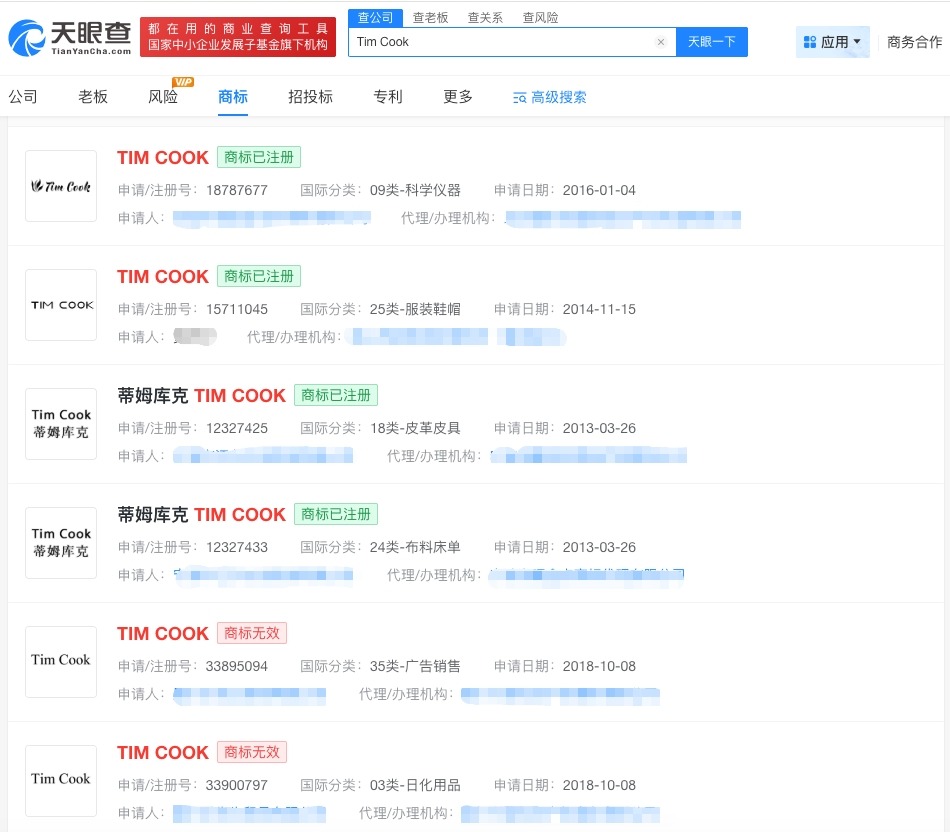This screenshot has height=832, width=950.
Task: Switch to the 风险 results tab
Action: coord(163,97)
